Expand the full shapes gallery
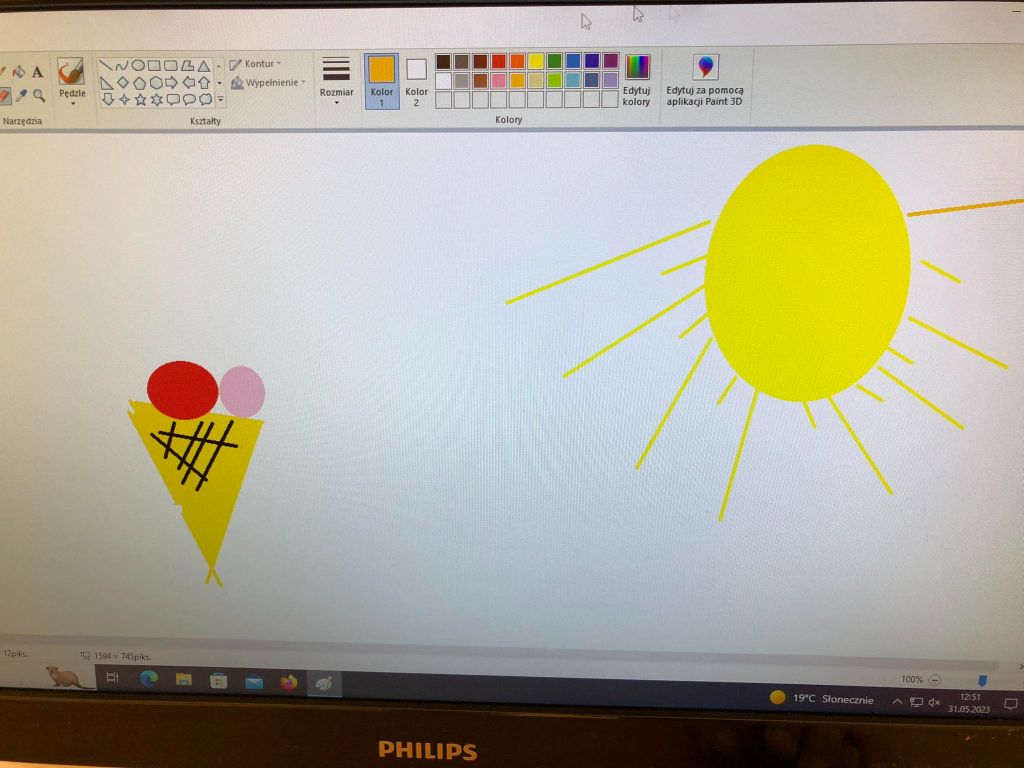This screenshot has height=768, width=1024. click(x=221, y=99)
